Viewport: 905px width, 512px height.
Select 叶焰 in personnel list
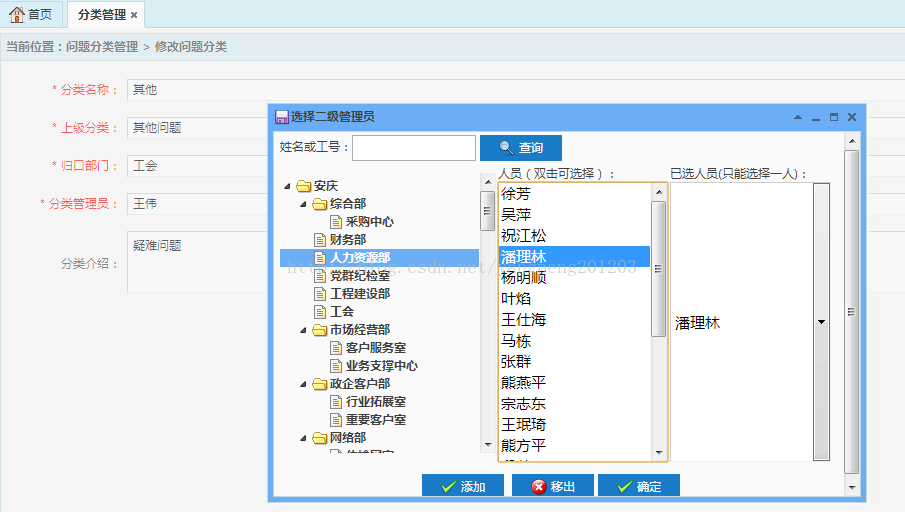coord(574,298)
